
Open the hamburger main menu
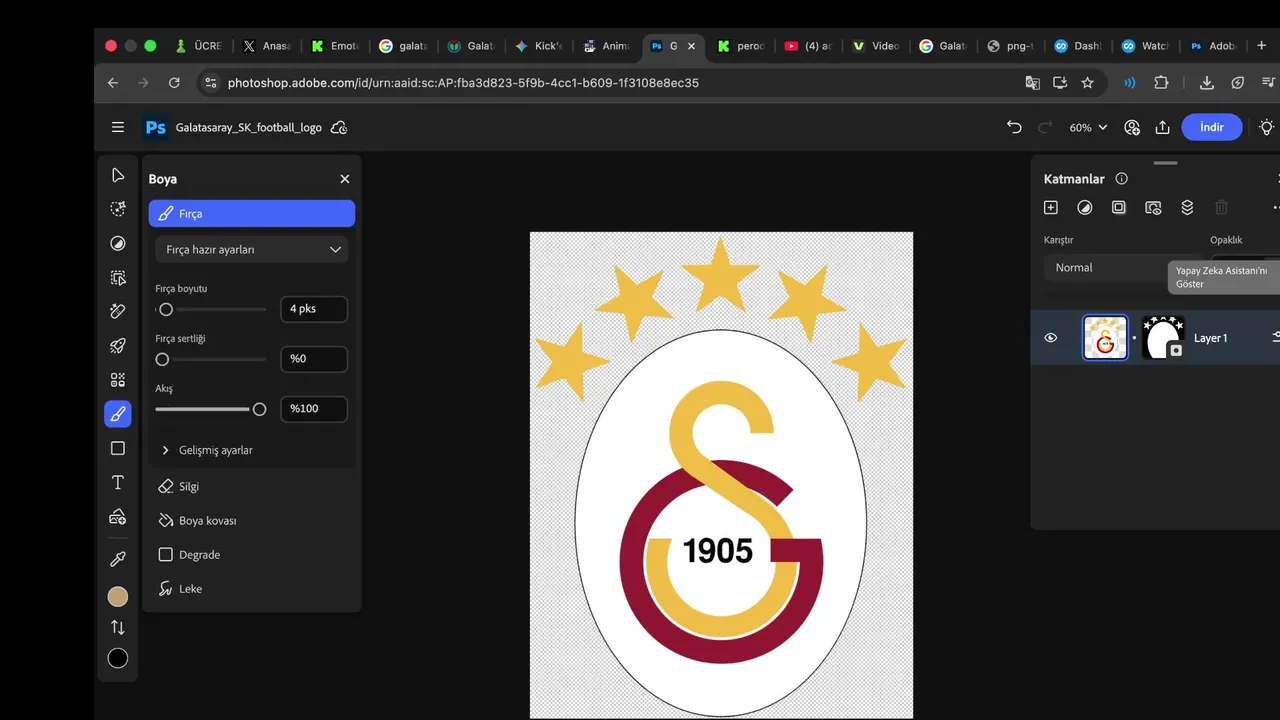pos(118,127)
